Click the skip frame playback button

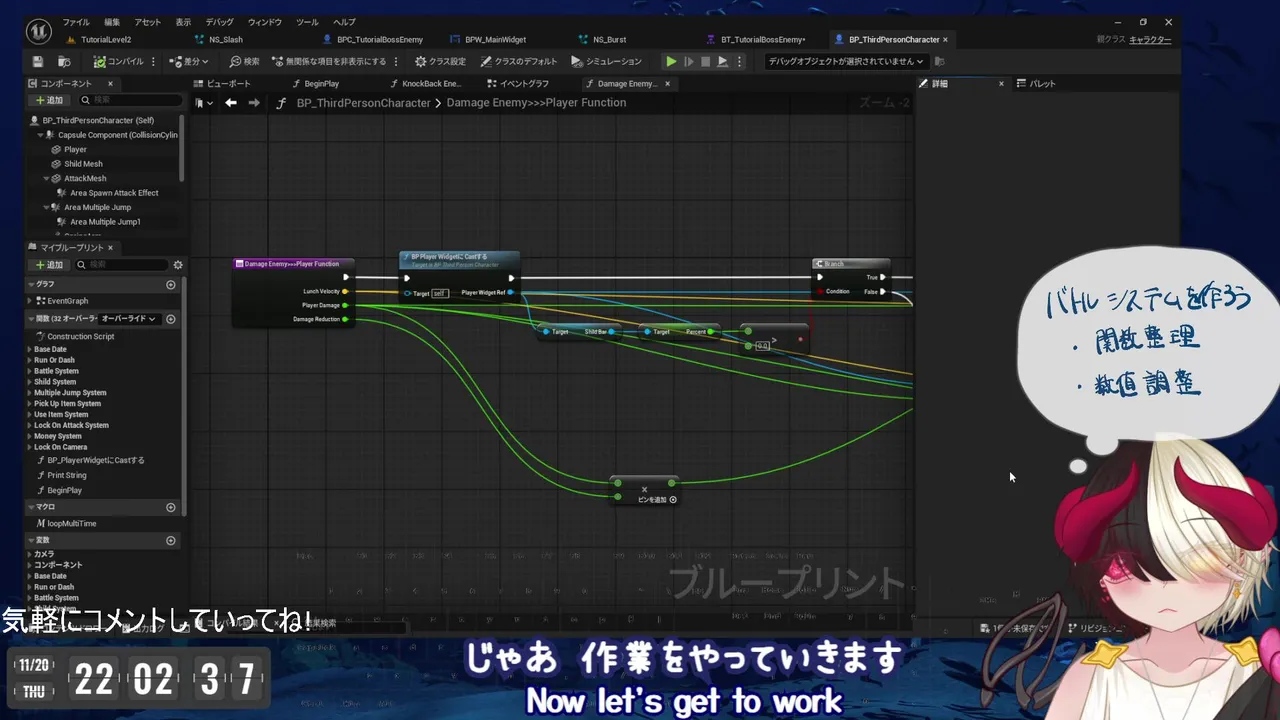[x=688, y=61]
